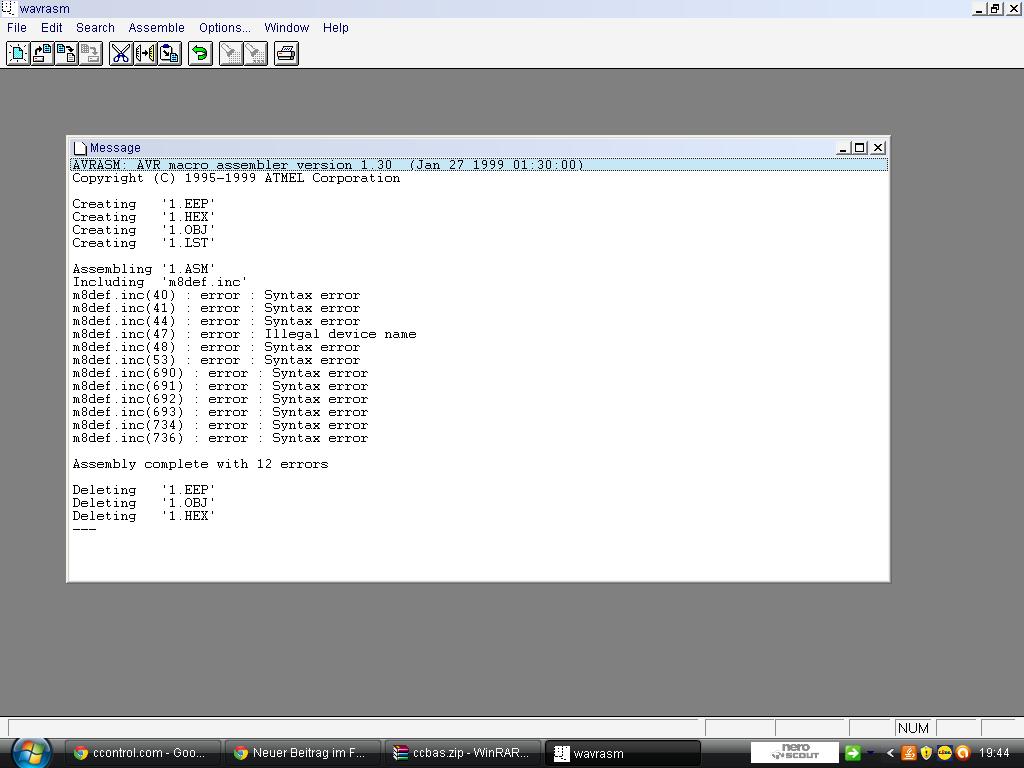Screen dimensions: 1024x768
Task: Maximize the Message window
Action: point(860,148)
